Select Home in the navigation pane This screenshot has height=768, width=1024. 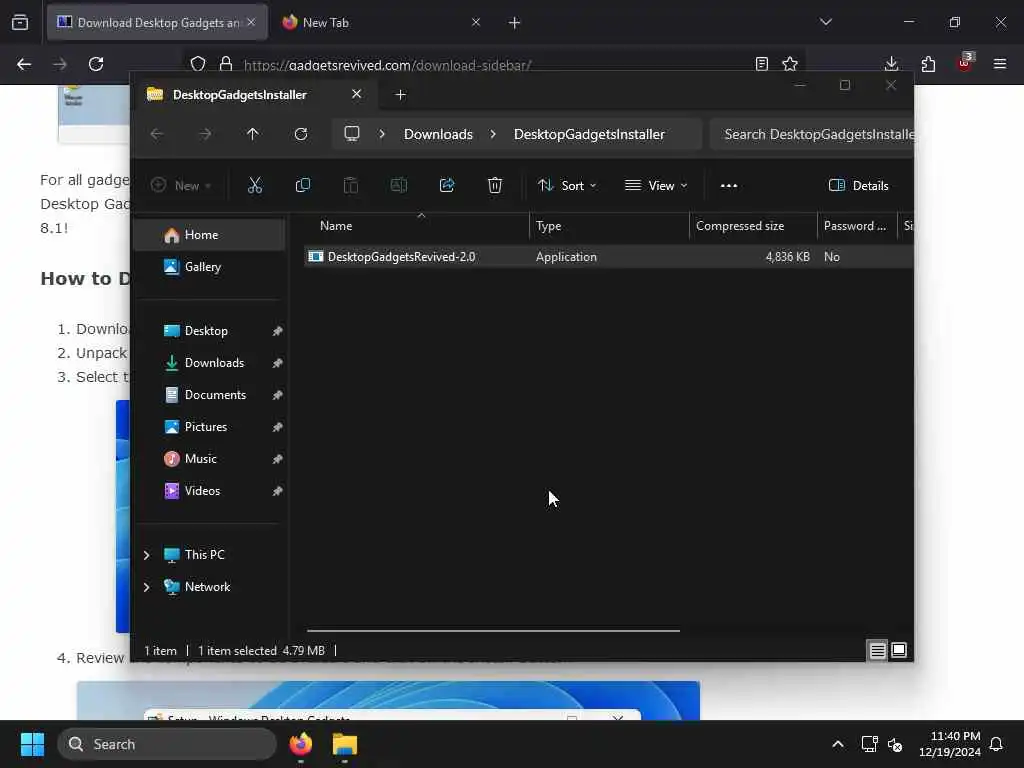coord(209,235)
